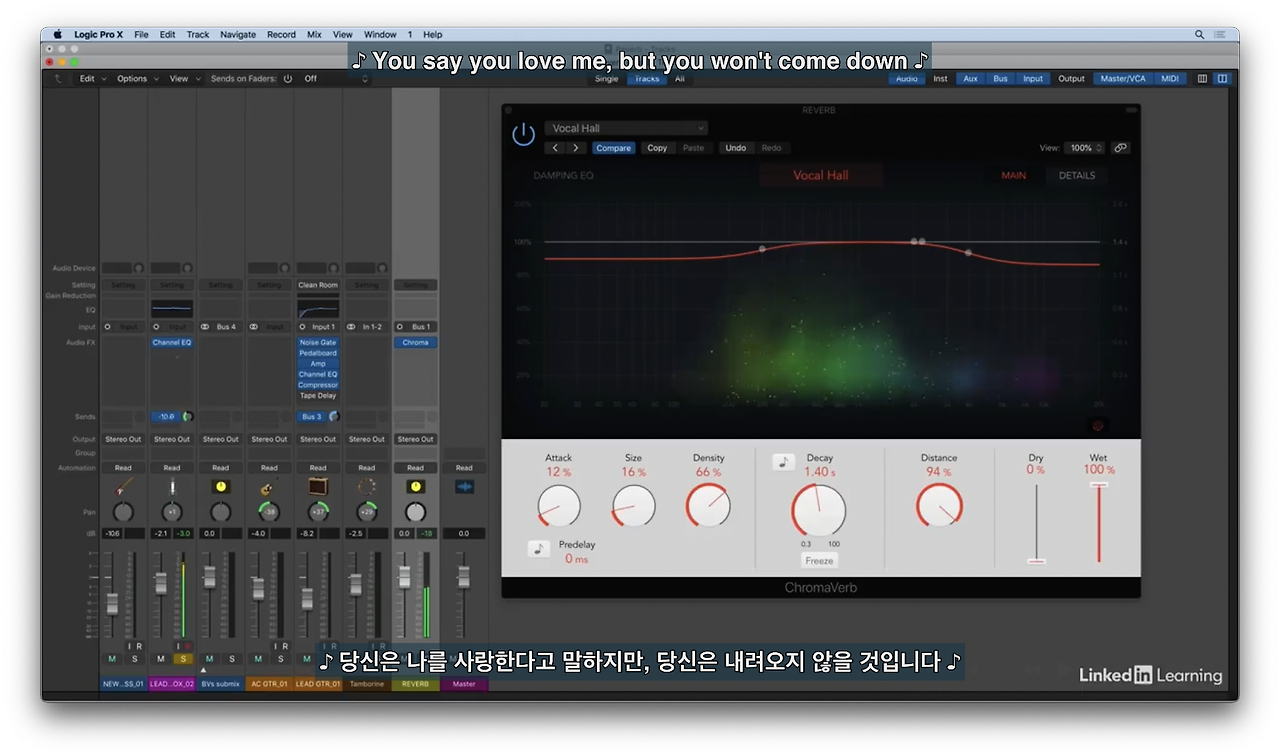The height and width of the screenshot is (756, 1280).
Task: Open the View 100% zoom dropdown
Action: [x=1084, y=148]
